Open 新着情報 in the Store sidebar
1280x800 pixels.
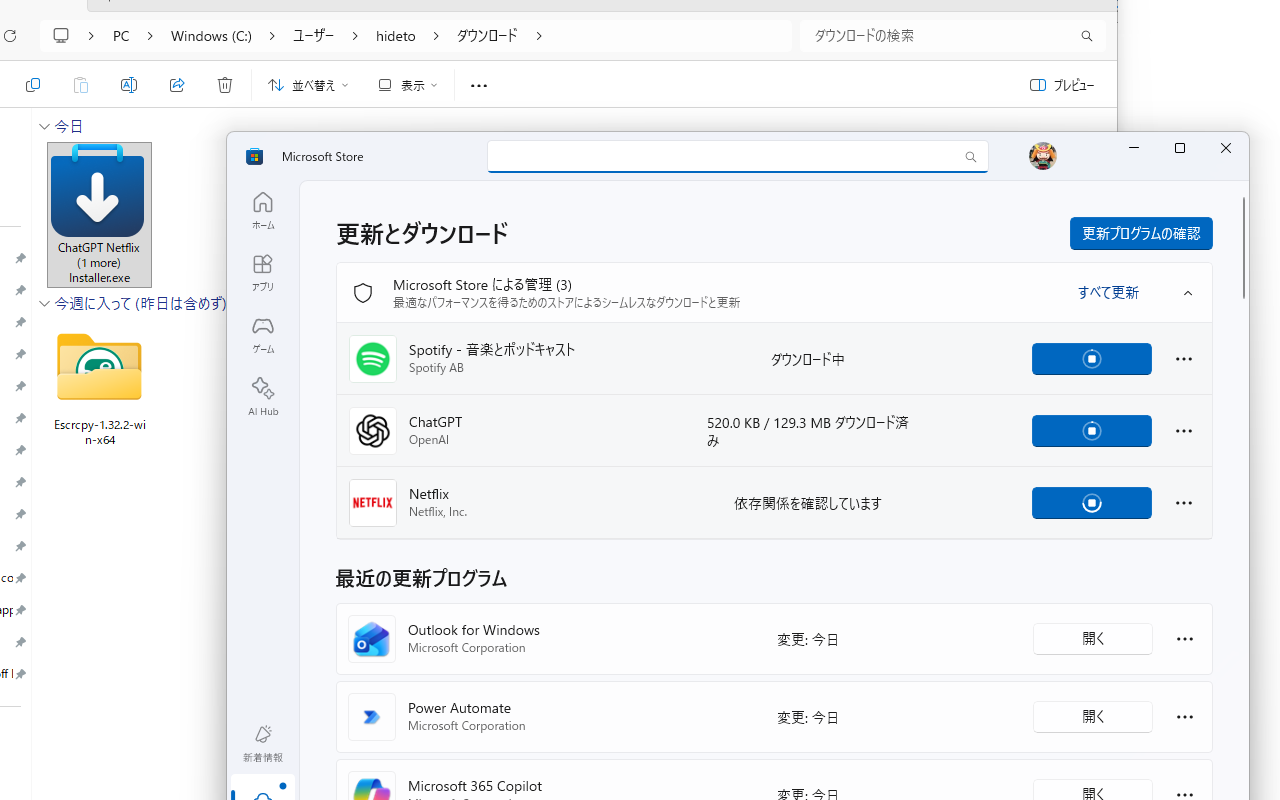pos(262,742)
